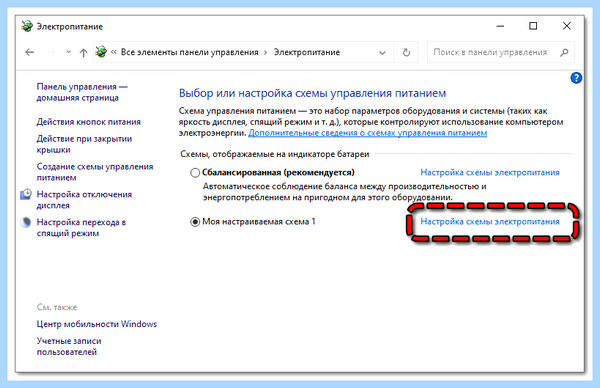Click the Электропитание icon in the title bar
Viewport: 600px width, 388px height.
click(27, 26)
